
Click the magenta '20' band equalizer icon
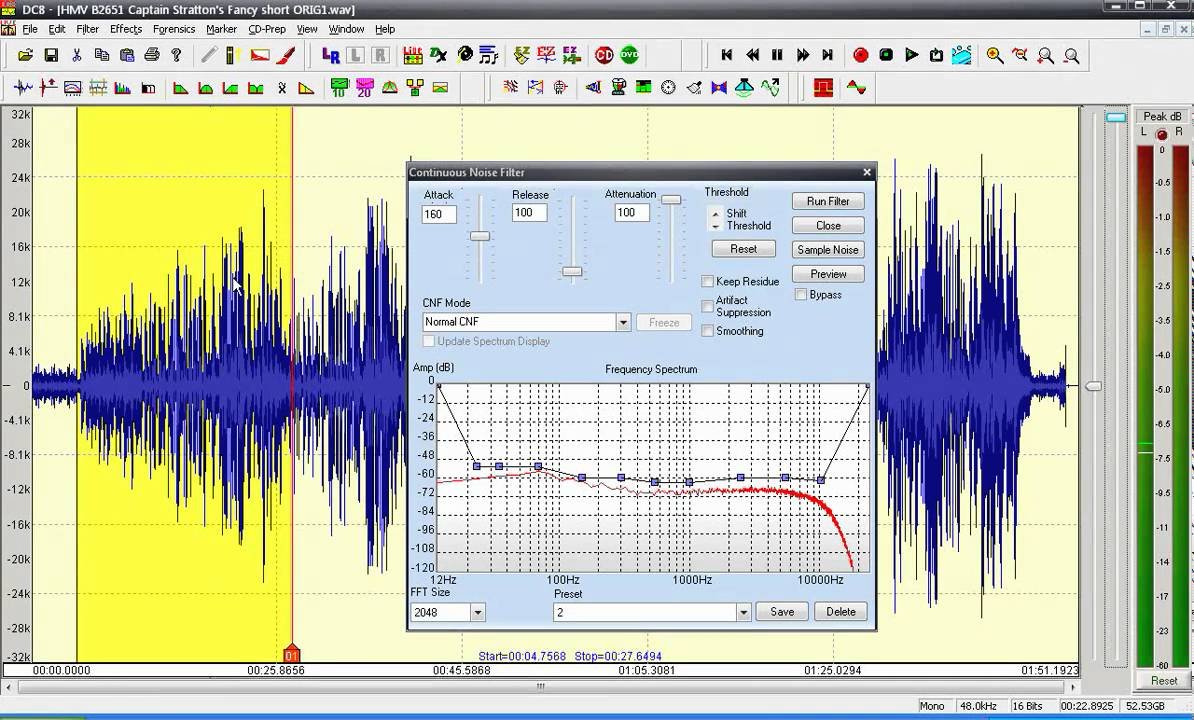pyautogui.click(x=364, y=88)
